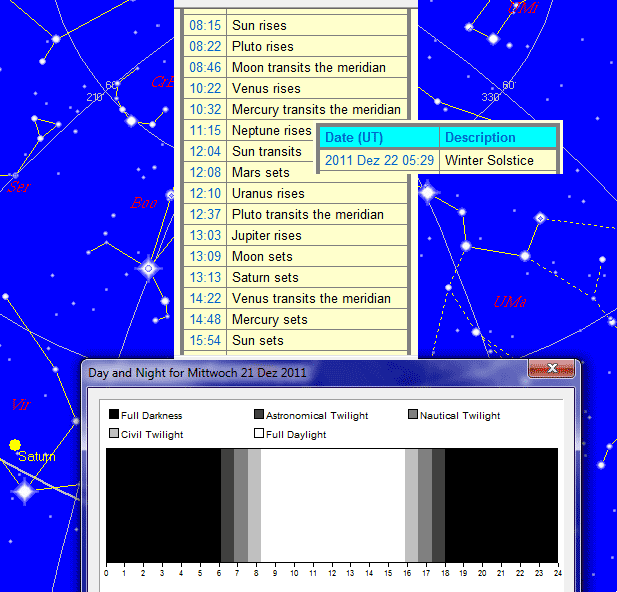Click the Full Darkness legend swatch
Viewport: 617px width, 592px height.
coord(114,415)
